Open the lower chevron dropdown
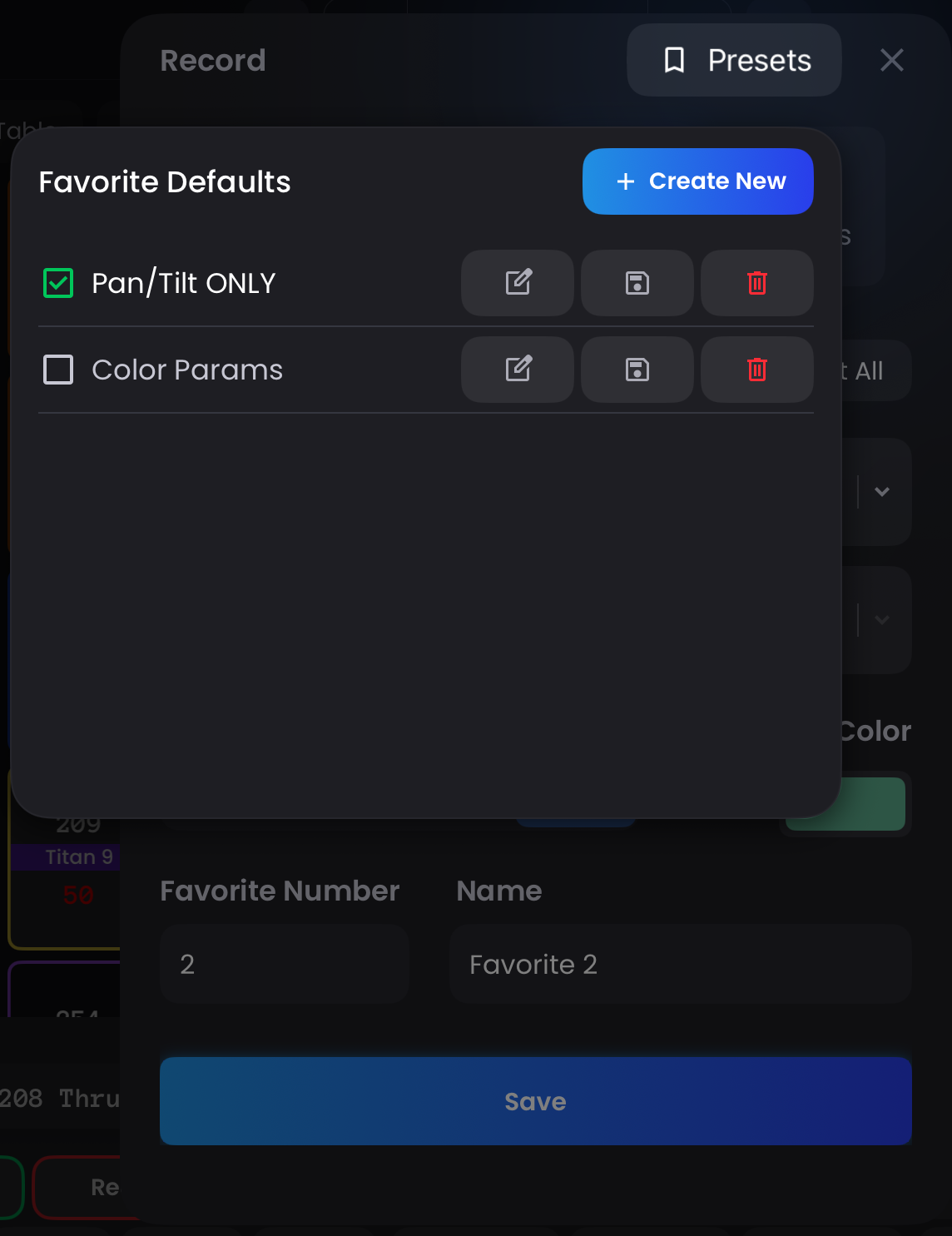 tap(881, 620)
